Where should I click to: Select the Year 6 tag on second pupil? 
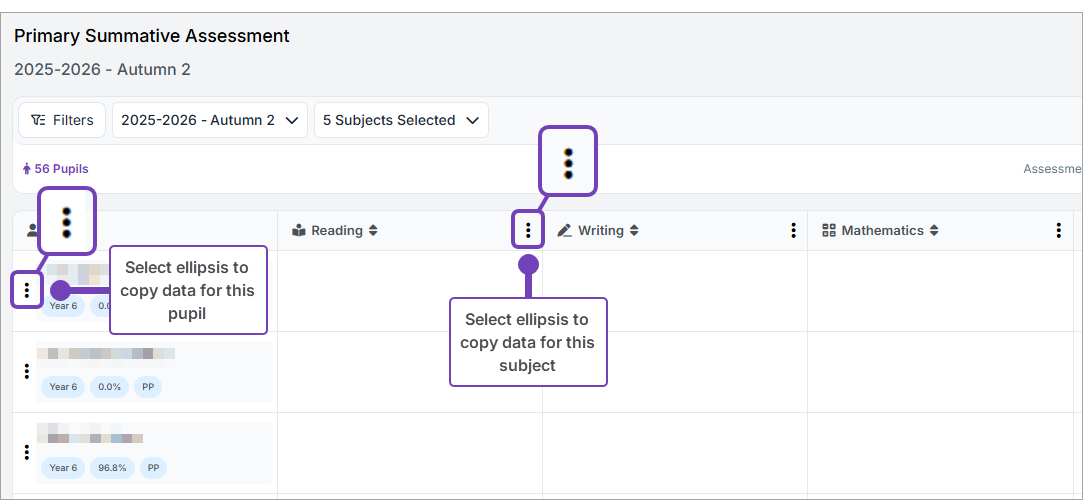pos(63,387)
